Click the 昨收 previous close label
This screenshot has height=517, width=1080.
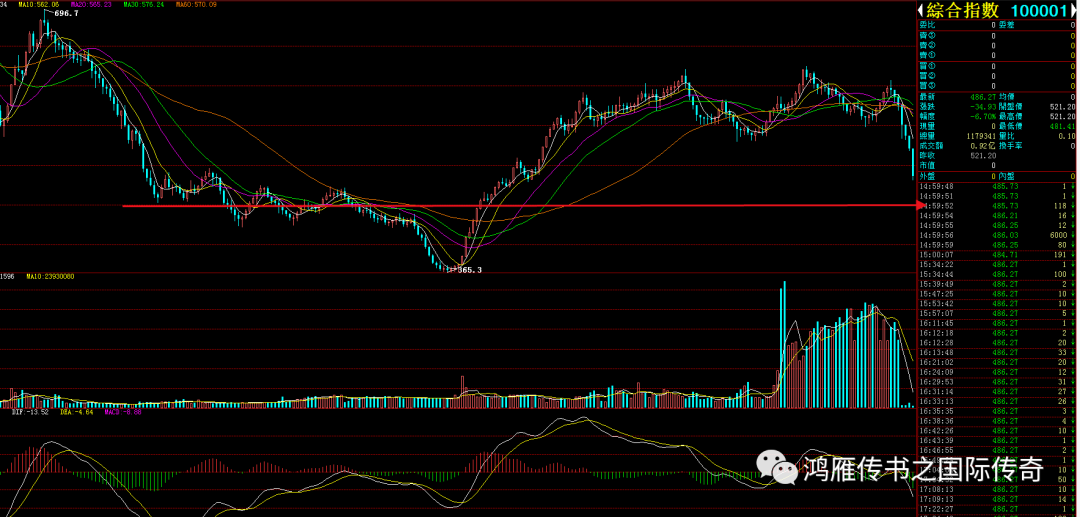pyautogui.click(x=928, y=156)
